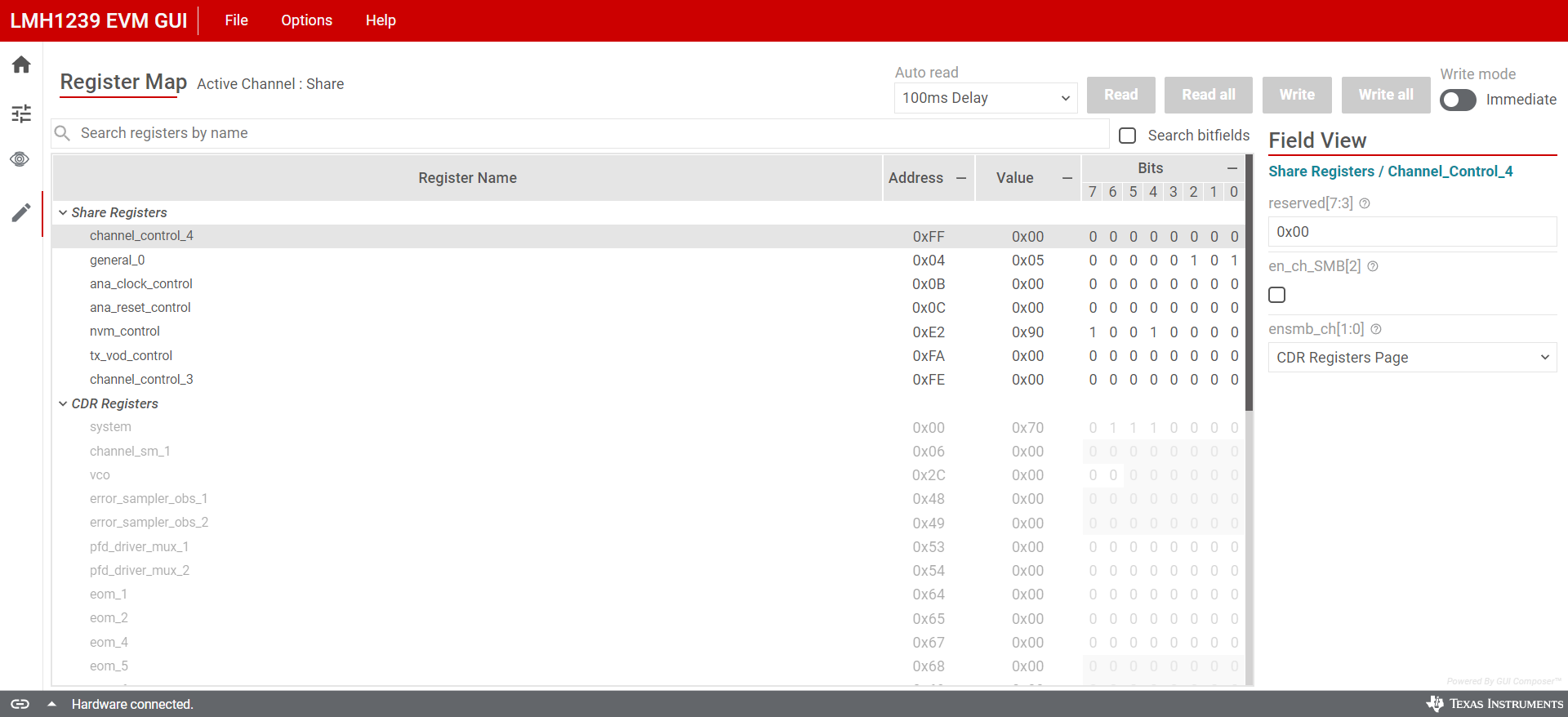
Task: Toggle bit 7 of nvm_control register
Action: [1093, 332]
